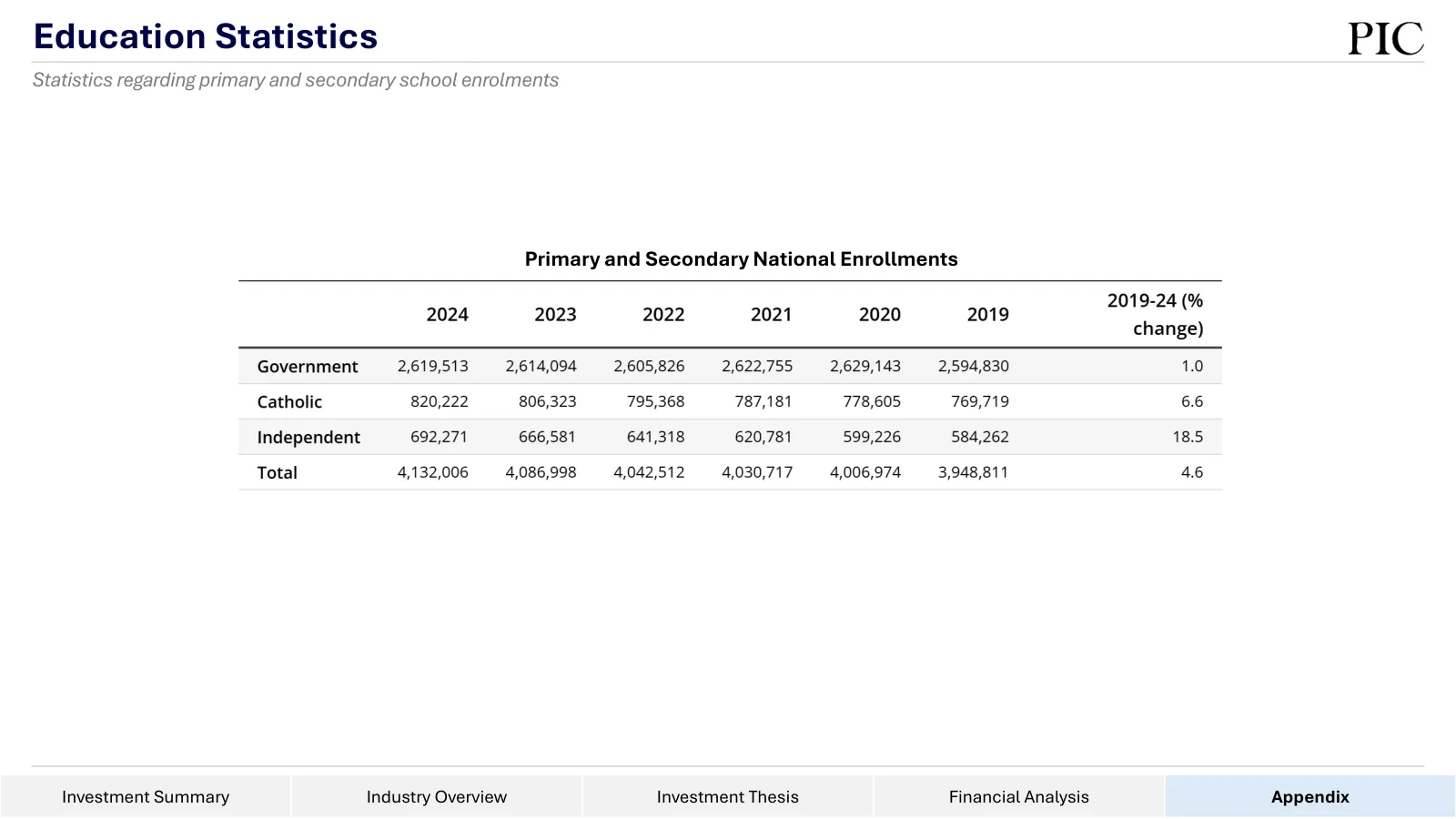Switch to the Industry Overview tab
1456x819 pixels.
(437, 796)
